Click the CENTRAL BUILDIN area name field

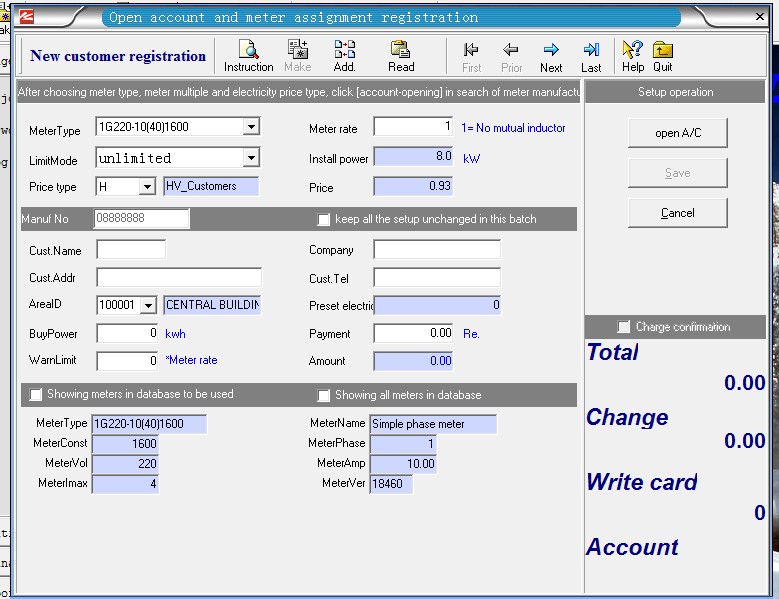point(212,305)
